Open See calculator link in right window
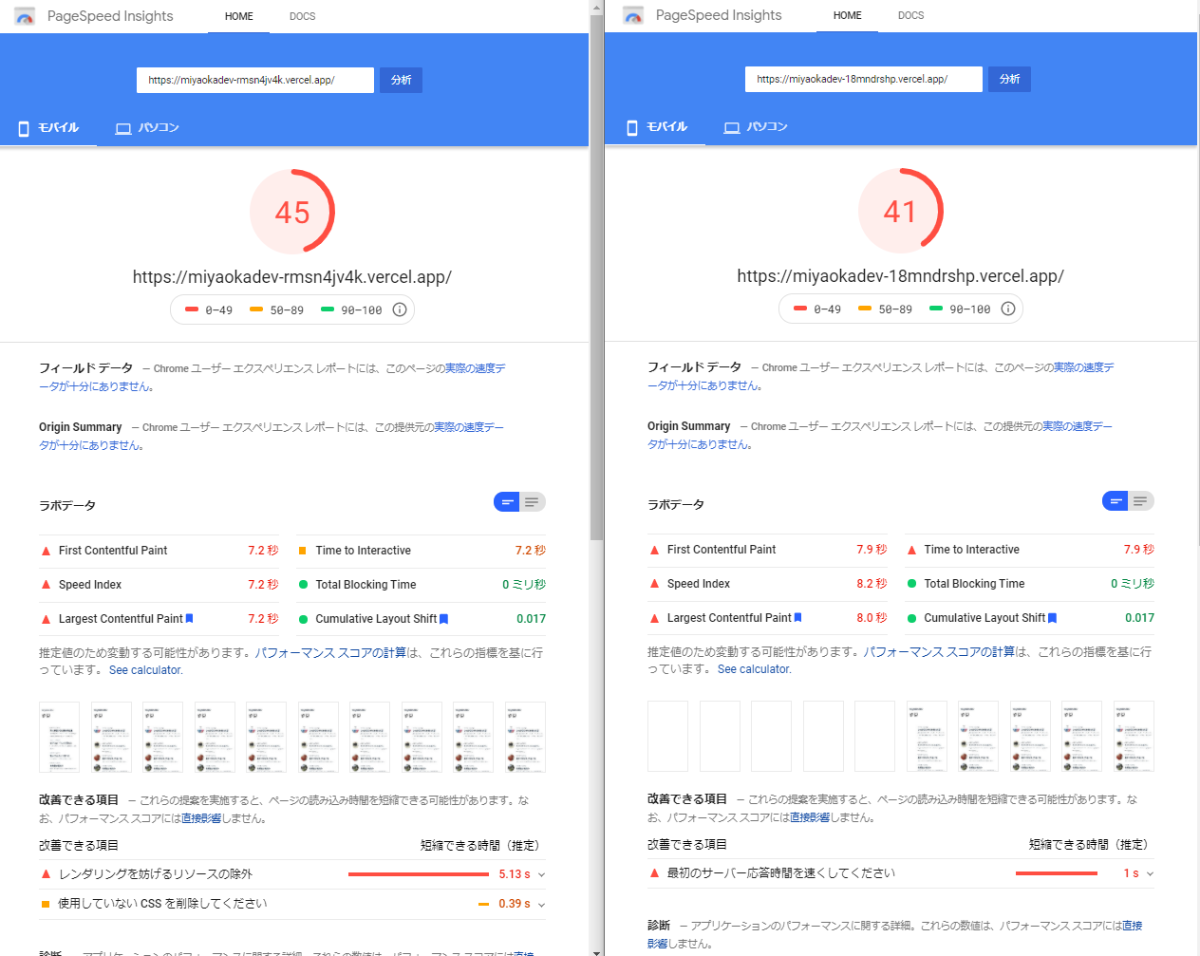The width and height of the screenshot is (1200, 956). [x=754, y=669]
